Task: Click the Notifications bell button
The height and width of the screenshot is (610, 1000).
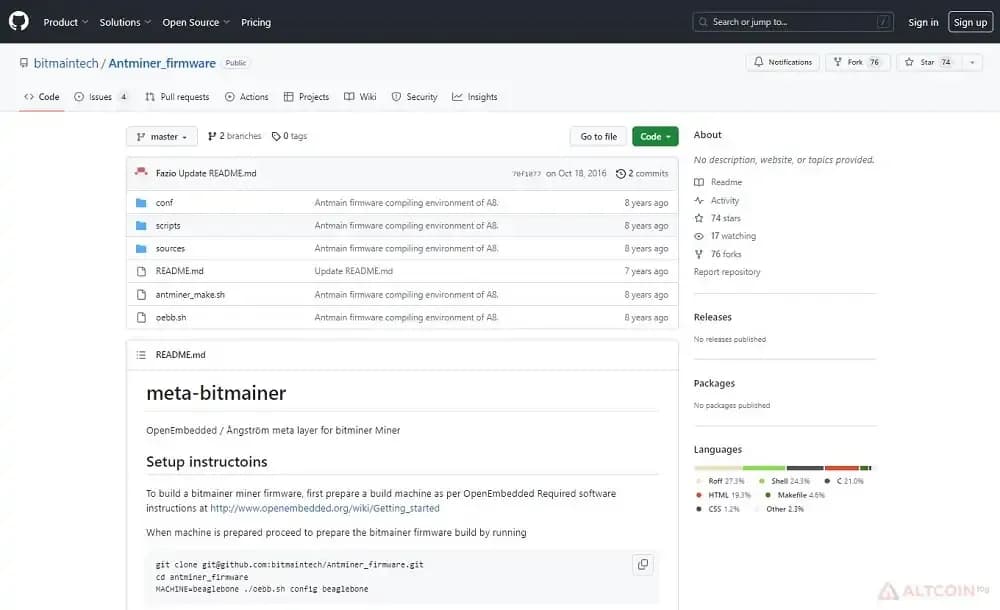Action: [x=783, y=62]
